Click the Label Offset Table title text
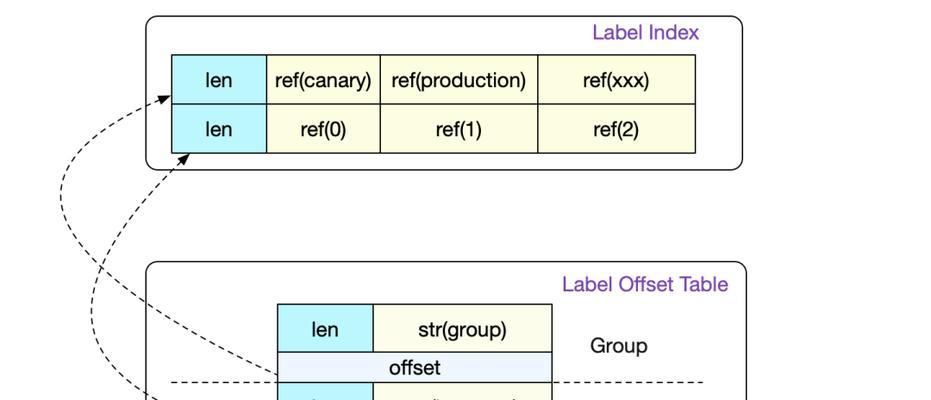This screenshot has height=400, width=931. tap(645, 284)
